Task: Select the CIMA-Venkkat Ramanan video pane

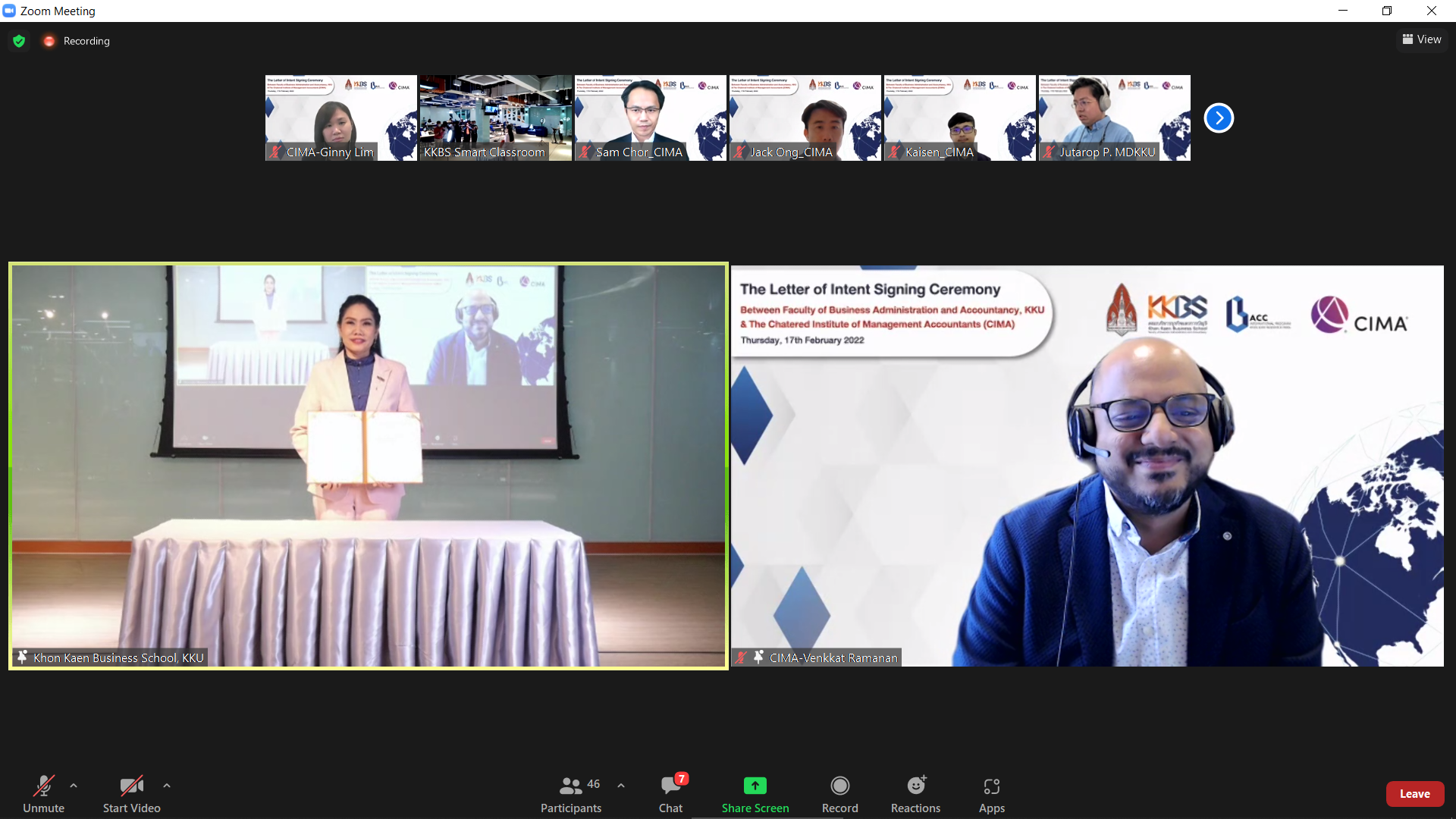Action: [x=1087, y=466]
